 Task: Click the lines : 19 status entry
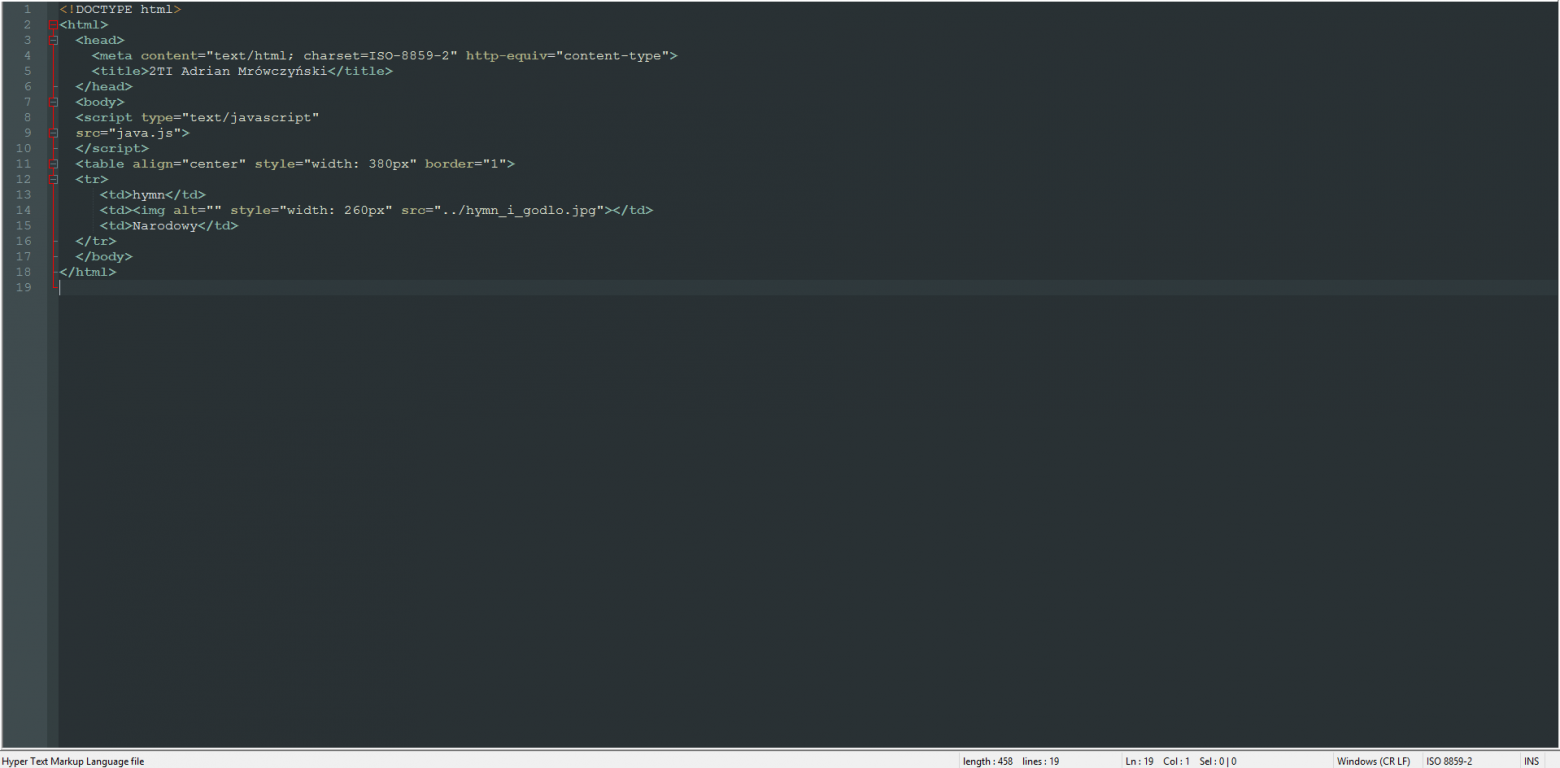1040,761
